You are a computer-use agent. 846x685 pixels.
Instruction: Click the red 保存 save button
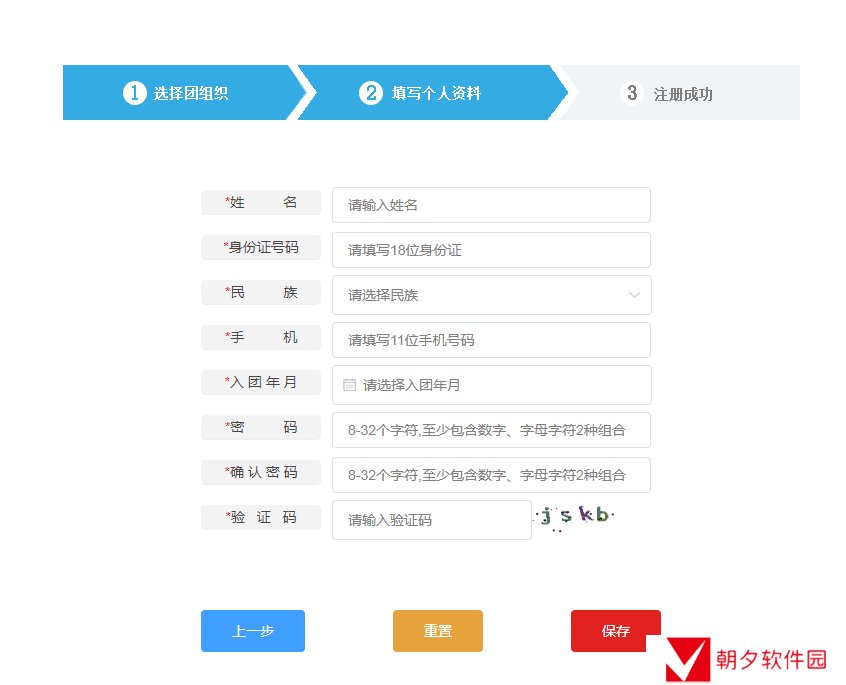(615, 631)
